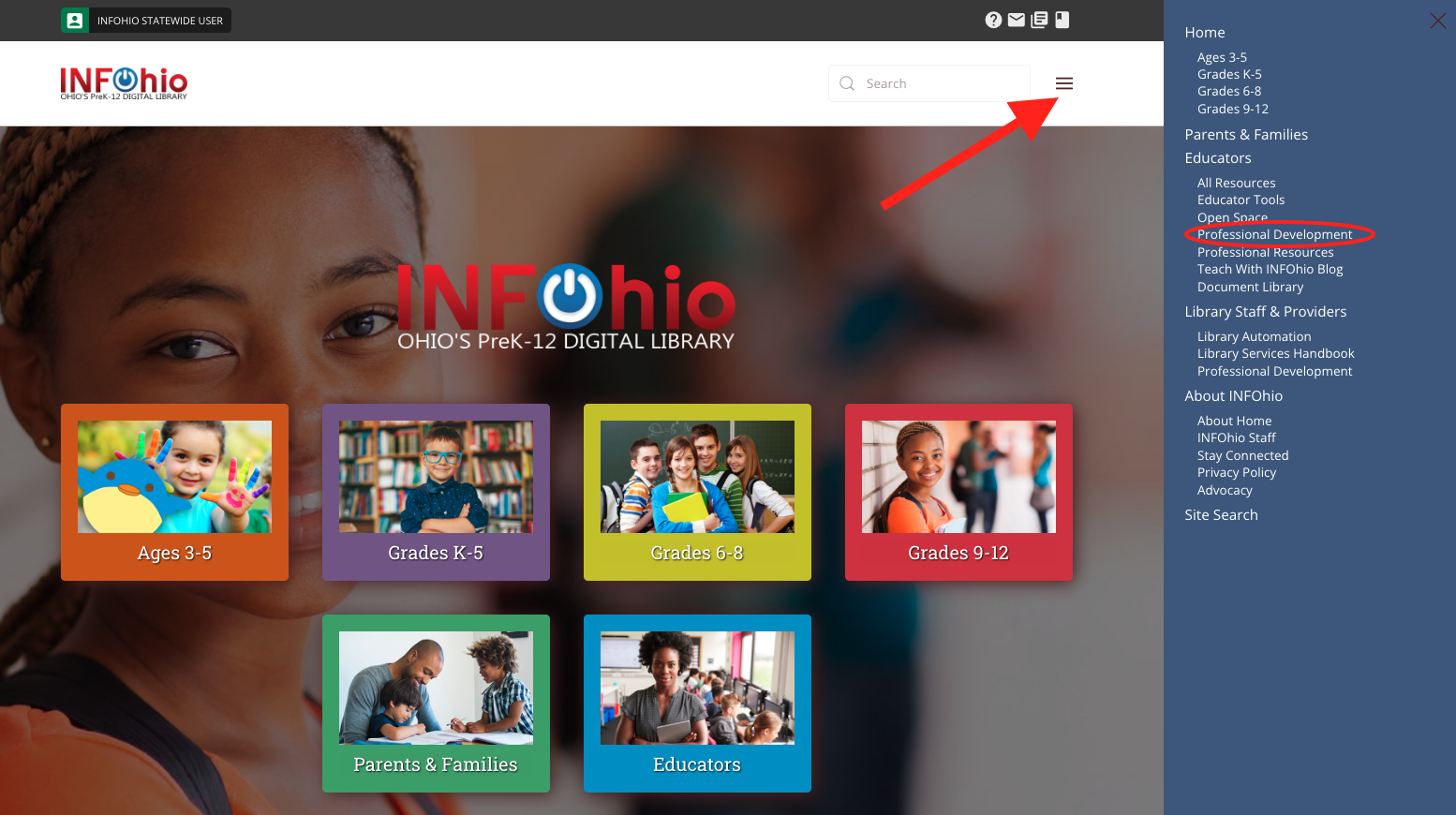This screenshot has width=1456, height=815.
Task: Select Grades K-5 in the side menu
Action: click(x=1229, y=74)
